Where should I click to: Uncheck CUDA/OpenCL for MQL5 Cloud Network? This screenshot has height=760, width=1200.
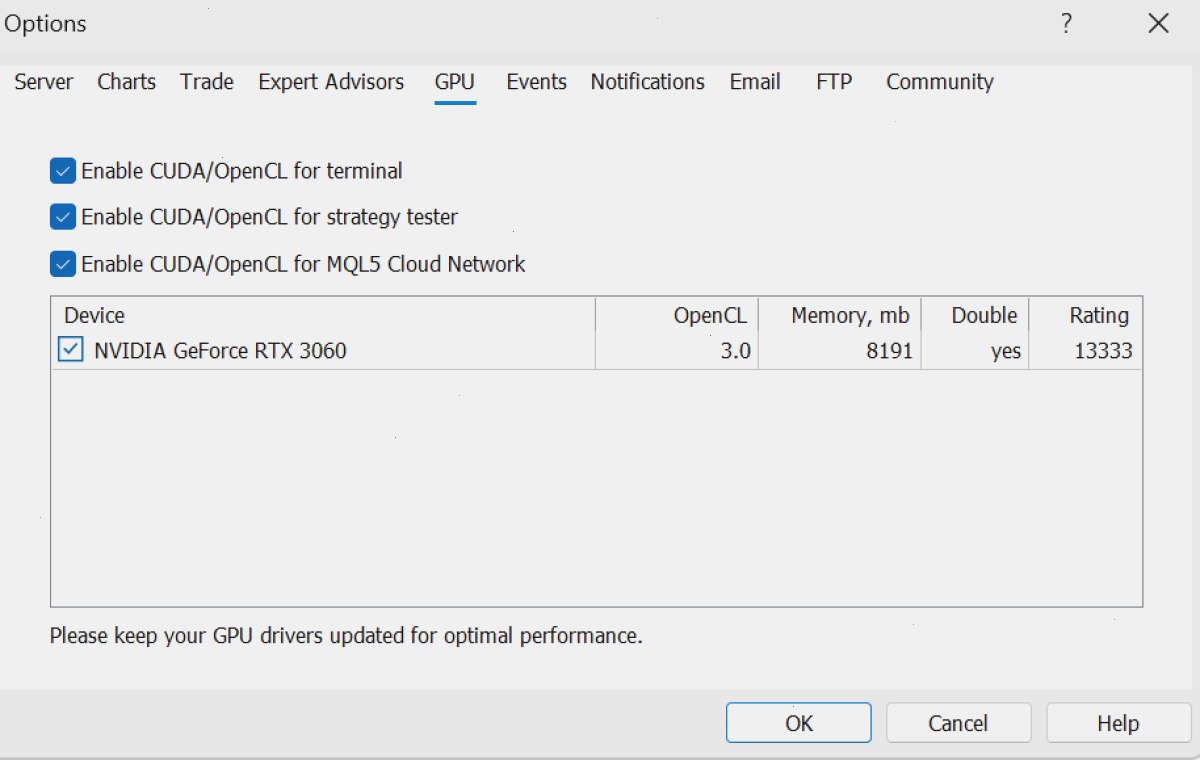(62, 264)
